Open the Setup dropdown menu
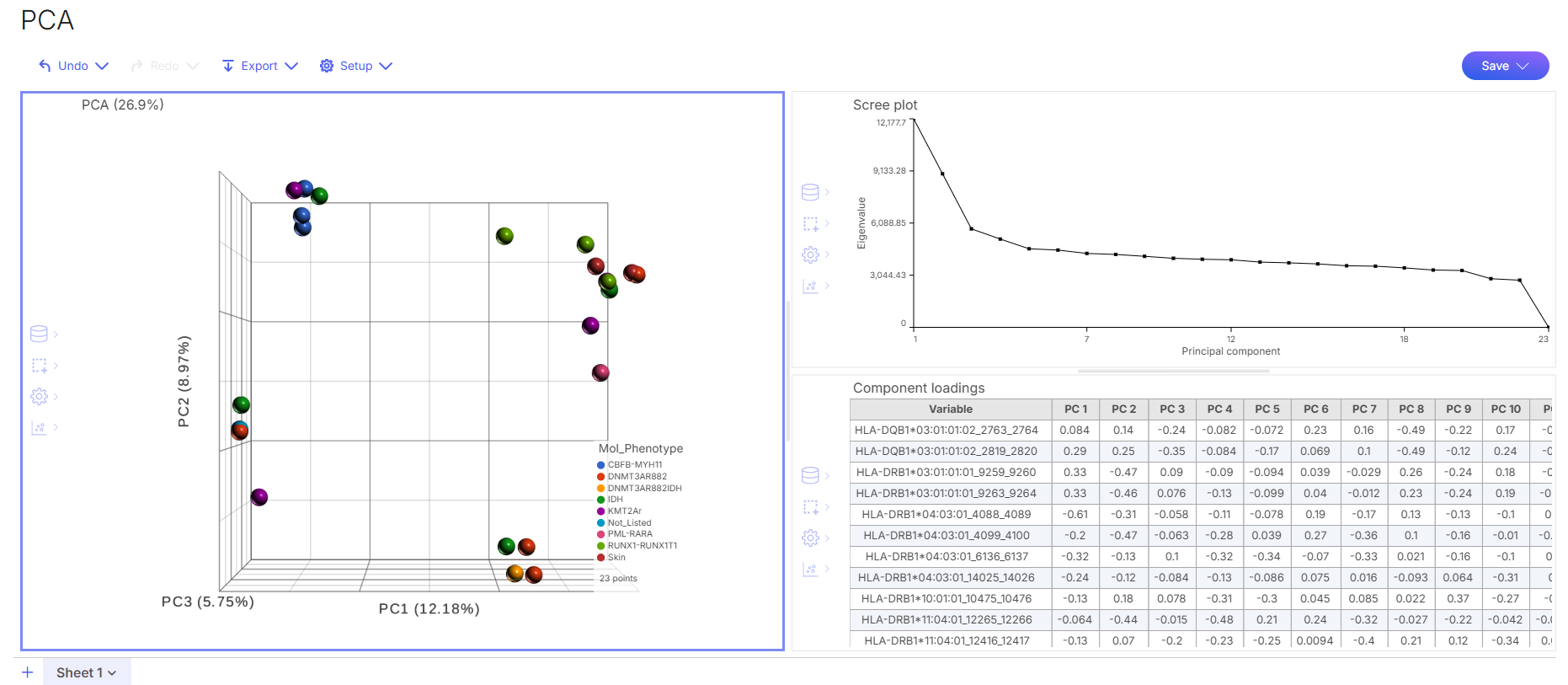Viewport: 1568px width, 685px height. (355, 66)
